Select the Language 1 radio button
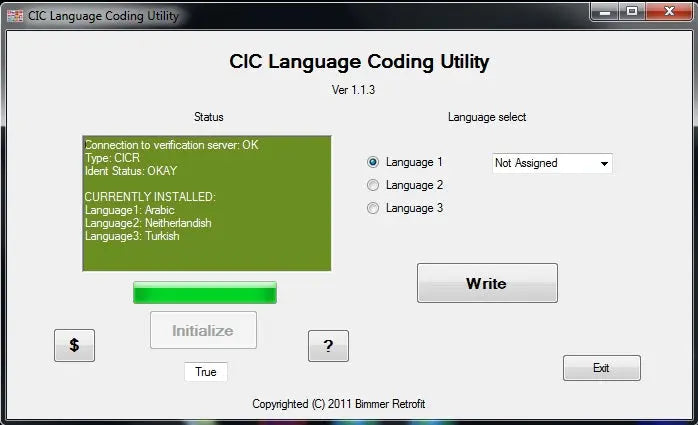This screenshot has height=425, width=698. pyautogui.click(x=374, y=162)
